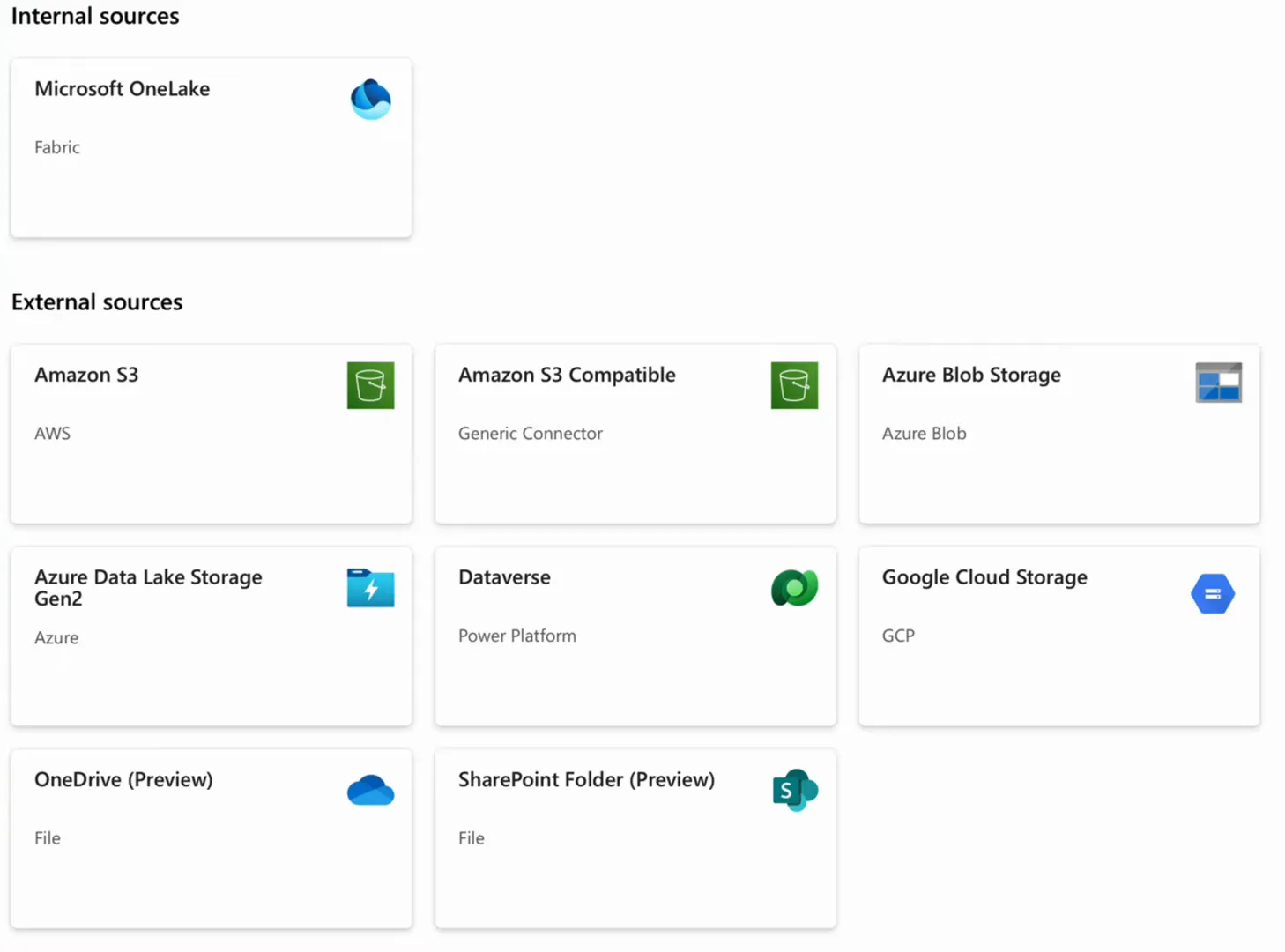The width and height of the screenshot is (1285, 952).
Task: Click the File subtitle under SharePoint Folder
Action: click(x=472, y=838)
